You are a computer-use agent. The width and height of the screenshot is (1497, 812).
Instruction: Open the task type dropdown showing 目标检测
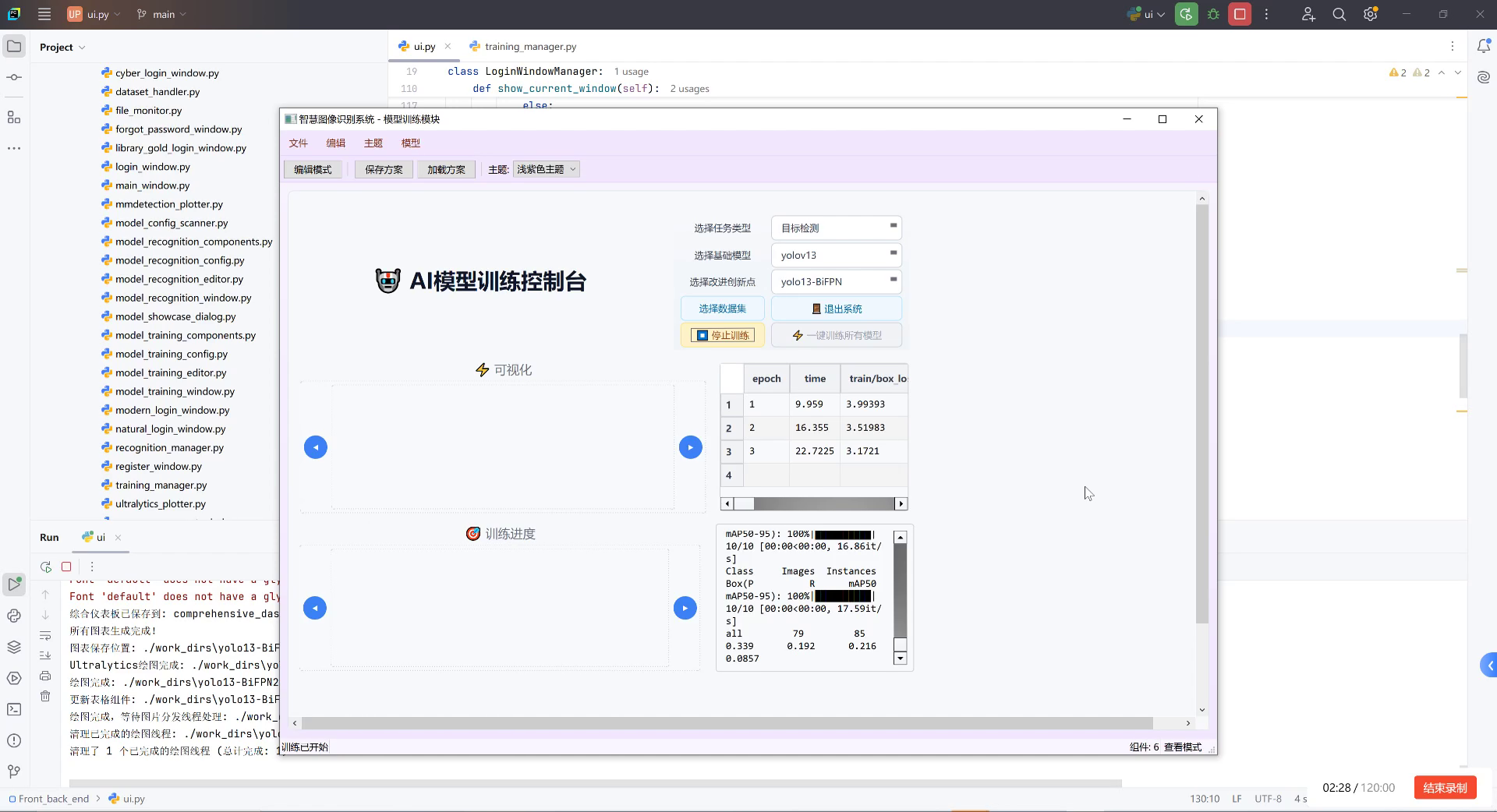837,228
